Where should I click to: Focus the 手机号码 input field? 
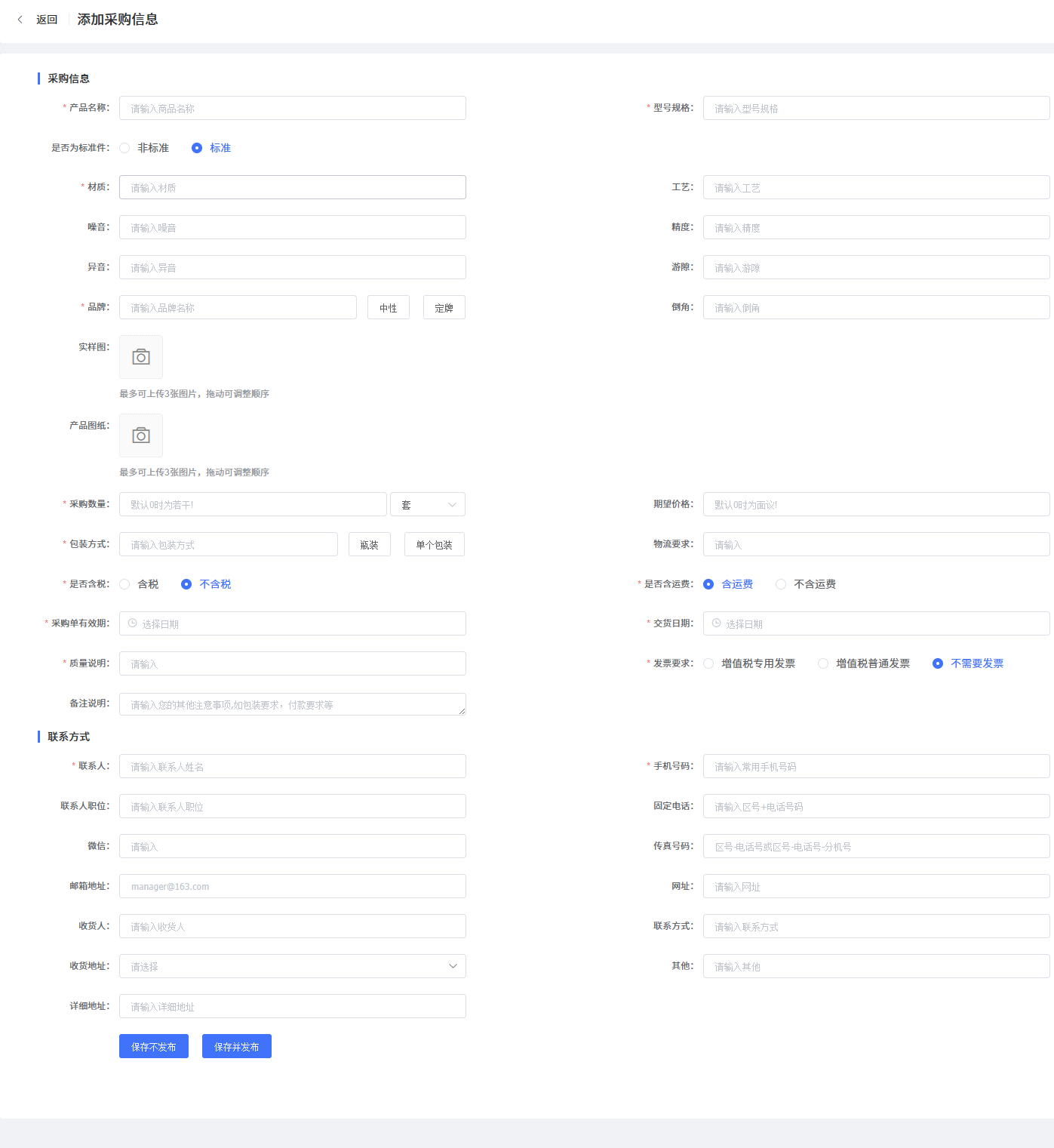pyautogui.click(x=875, y=766)
